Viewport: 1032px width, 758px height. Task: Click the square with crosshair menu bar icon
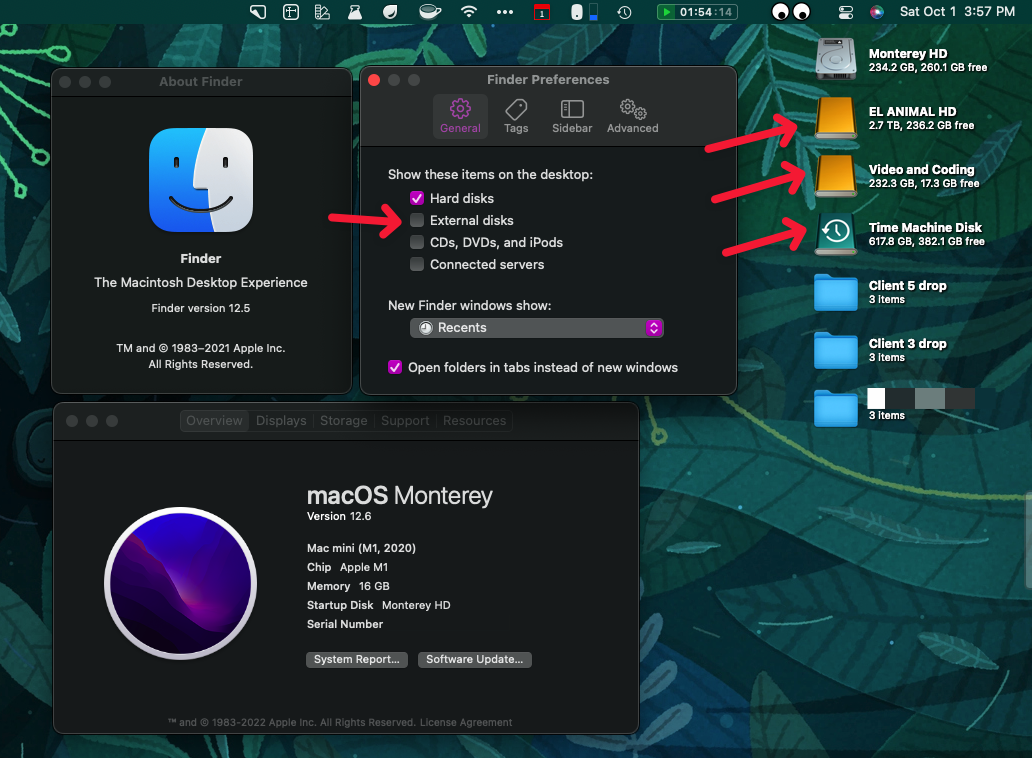[x=290, y=12]
